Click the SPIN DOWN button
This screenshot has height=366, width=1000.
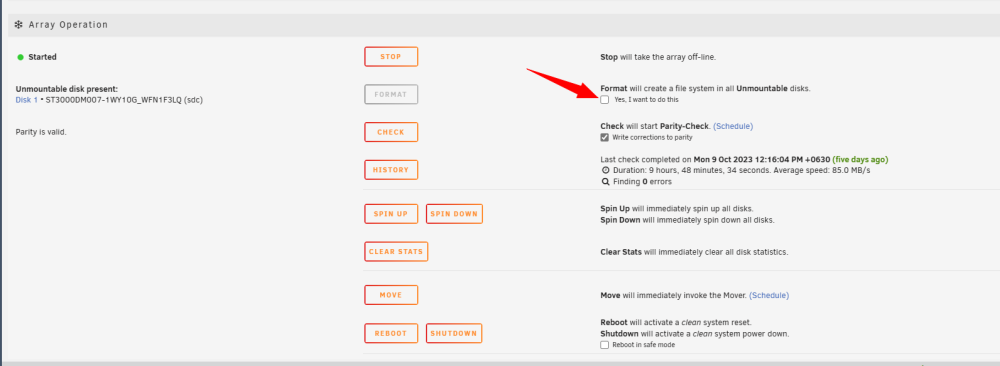coord(454,214)
